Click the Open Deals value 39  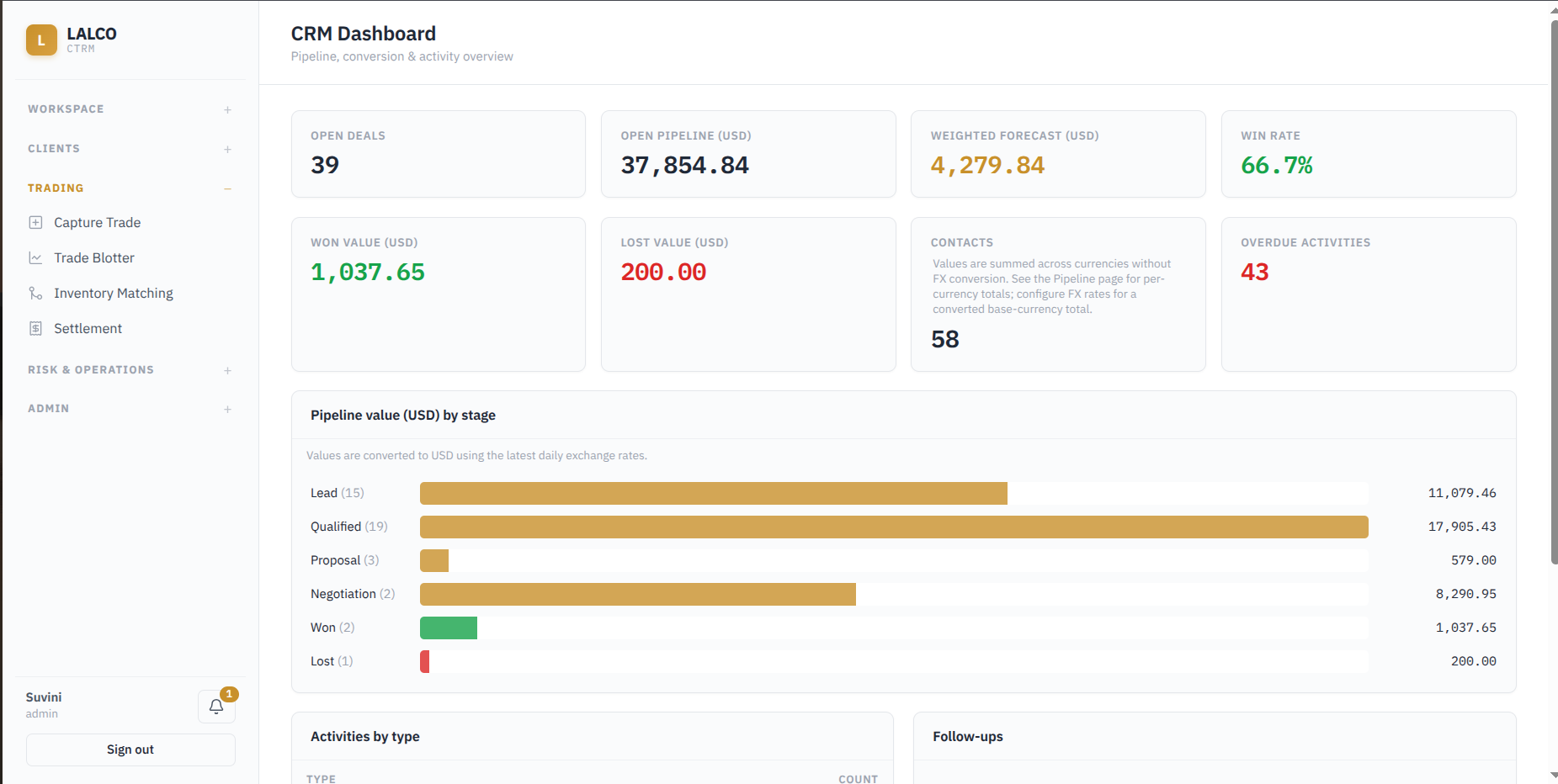tap(325, 165)
